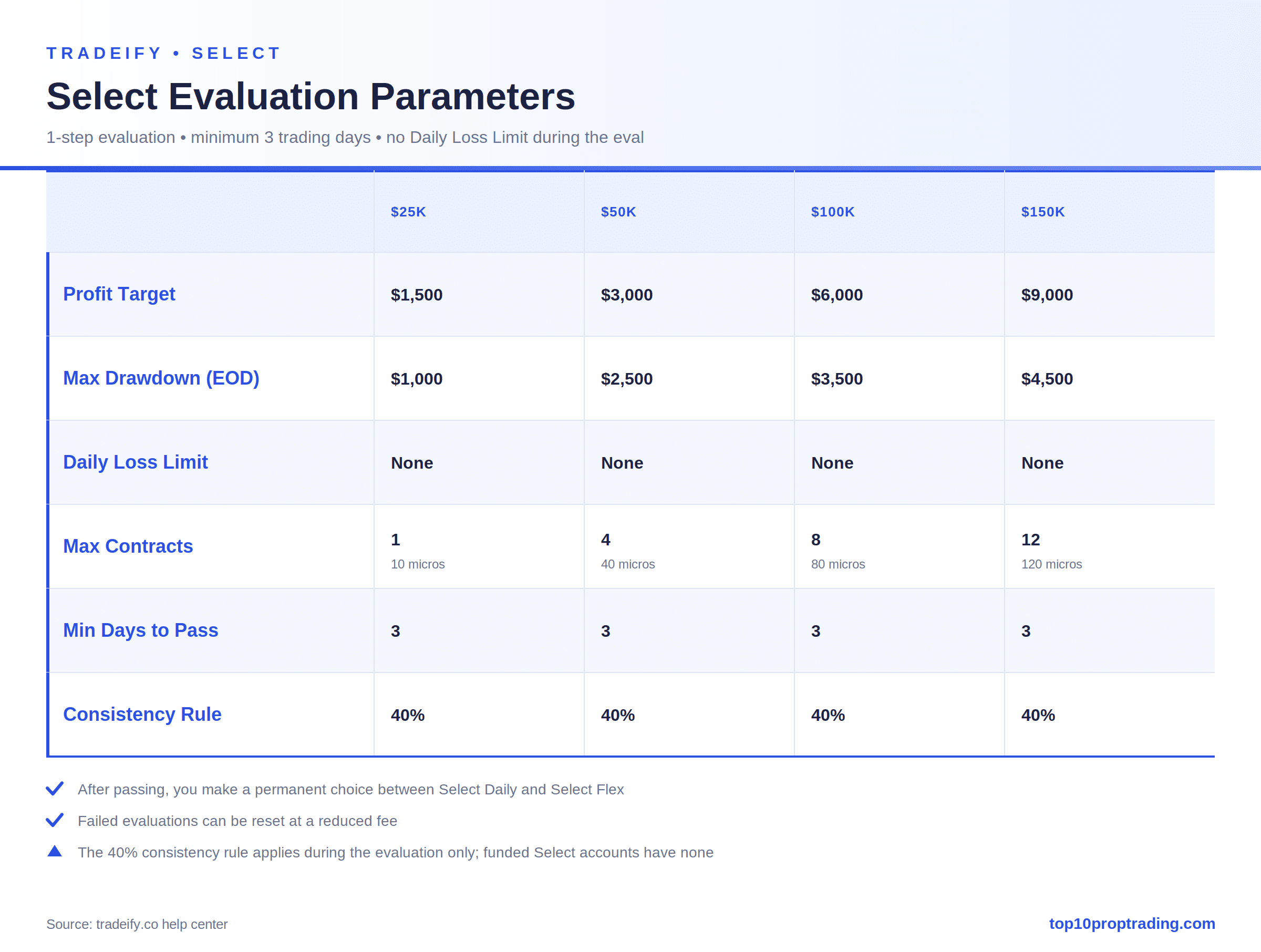The width and height of the screenshot is (1261, 952).
Task: Click the "Profit Target" row label
Action: point(119,294)
